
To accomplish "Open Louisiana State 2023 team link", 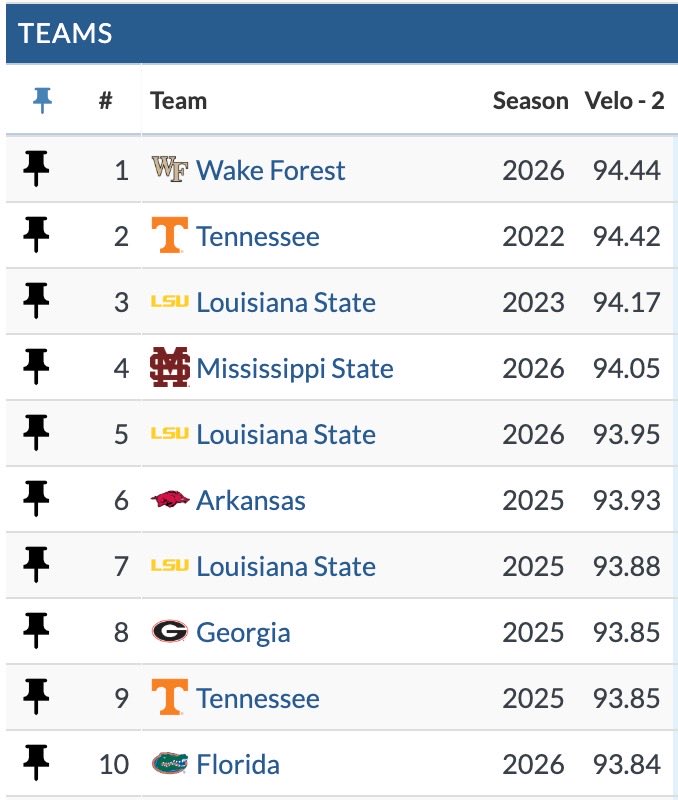I will pos(286,302).
